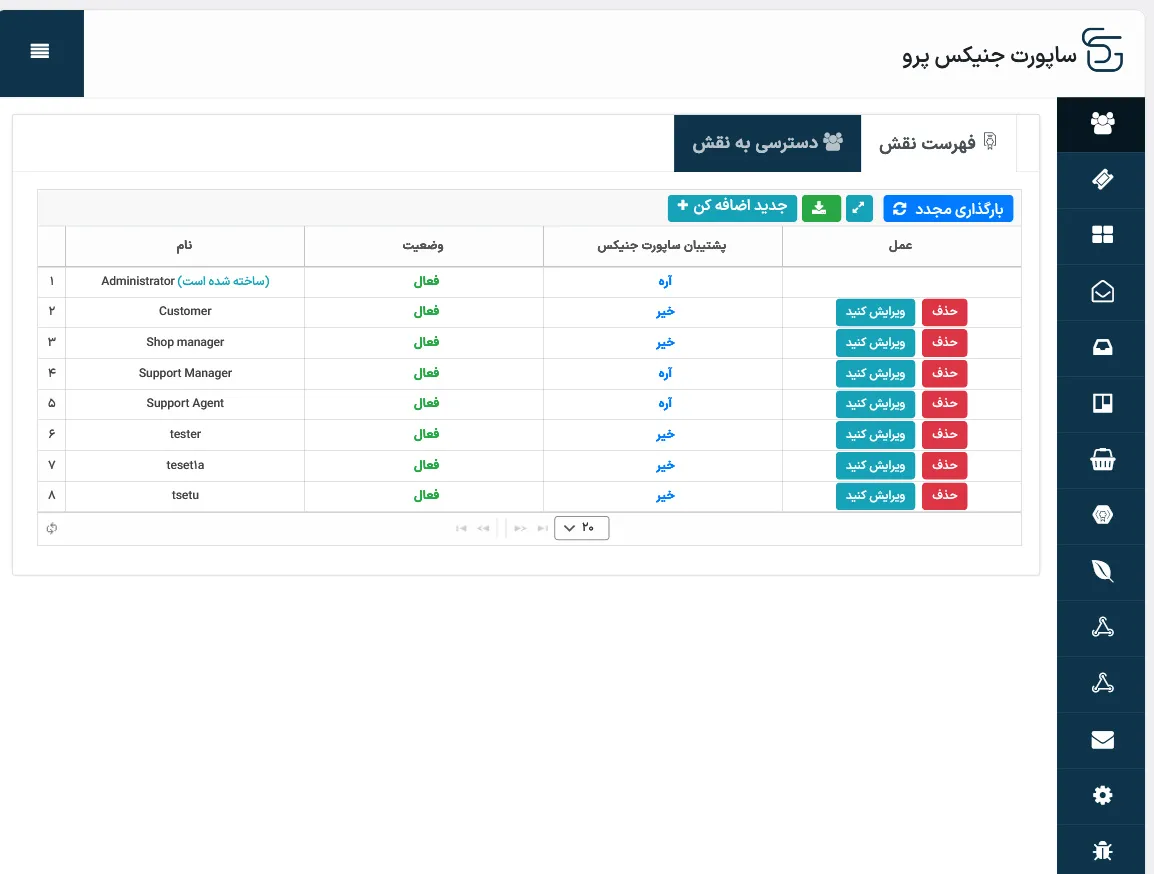Click ویرایش کنید for Support Manager row
Image resolution: width=1154 pixels, height=874 pixels.
(875, 373)
